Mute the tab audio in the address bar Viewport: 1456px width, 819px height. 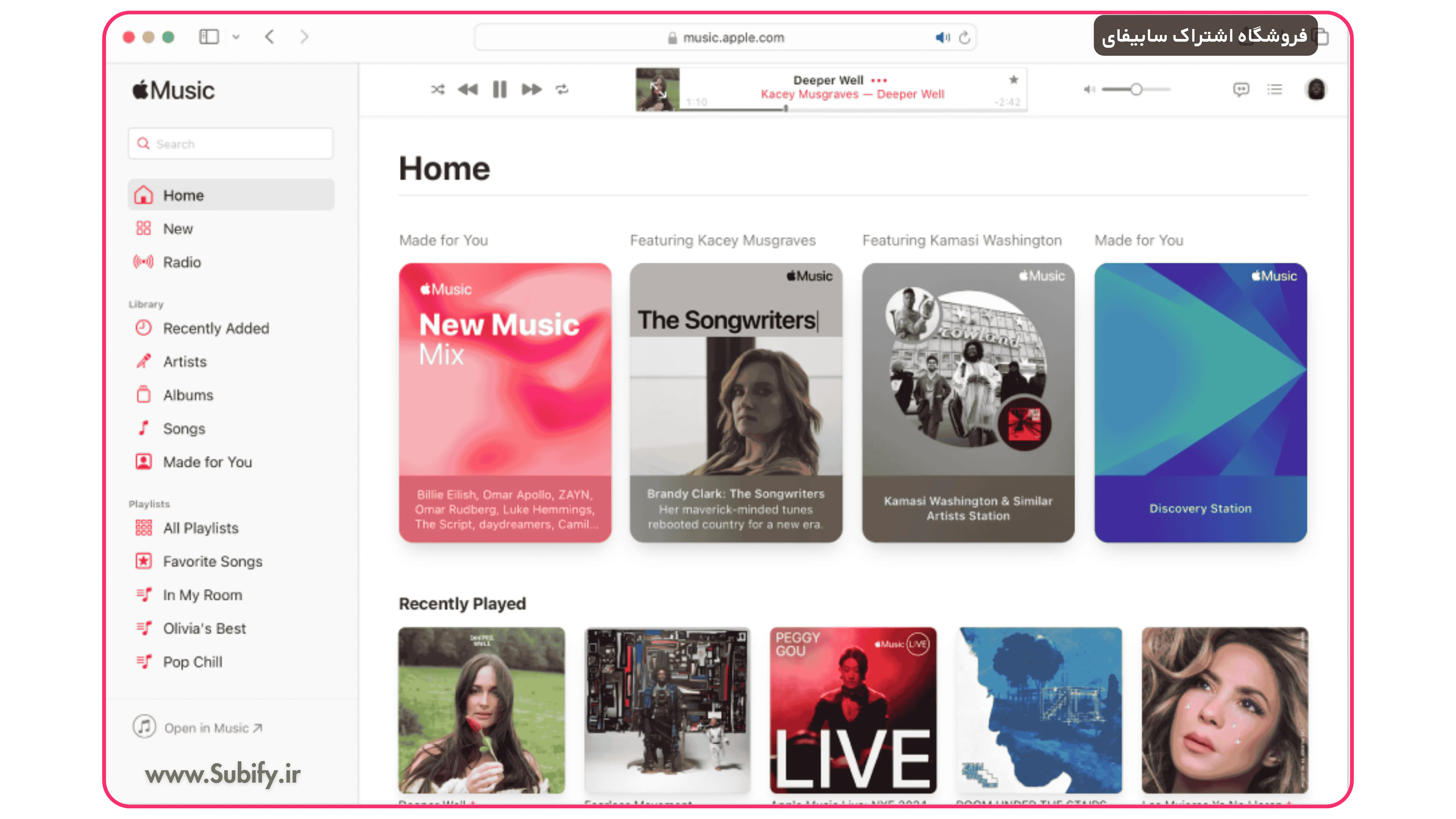point(942,38)
